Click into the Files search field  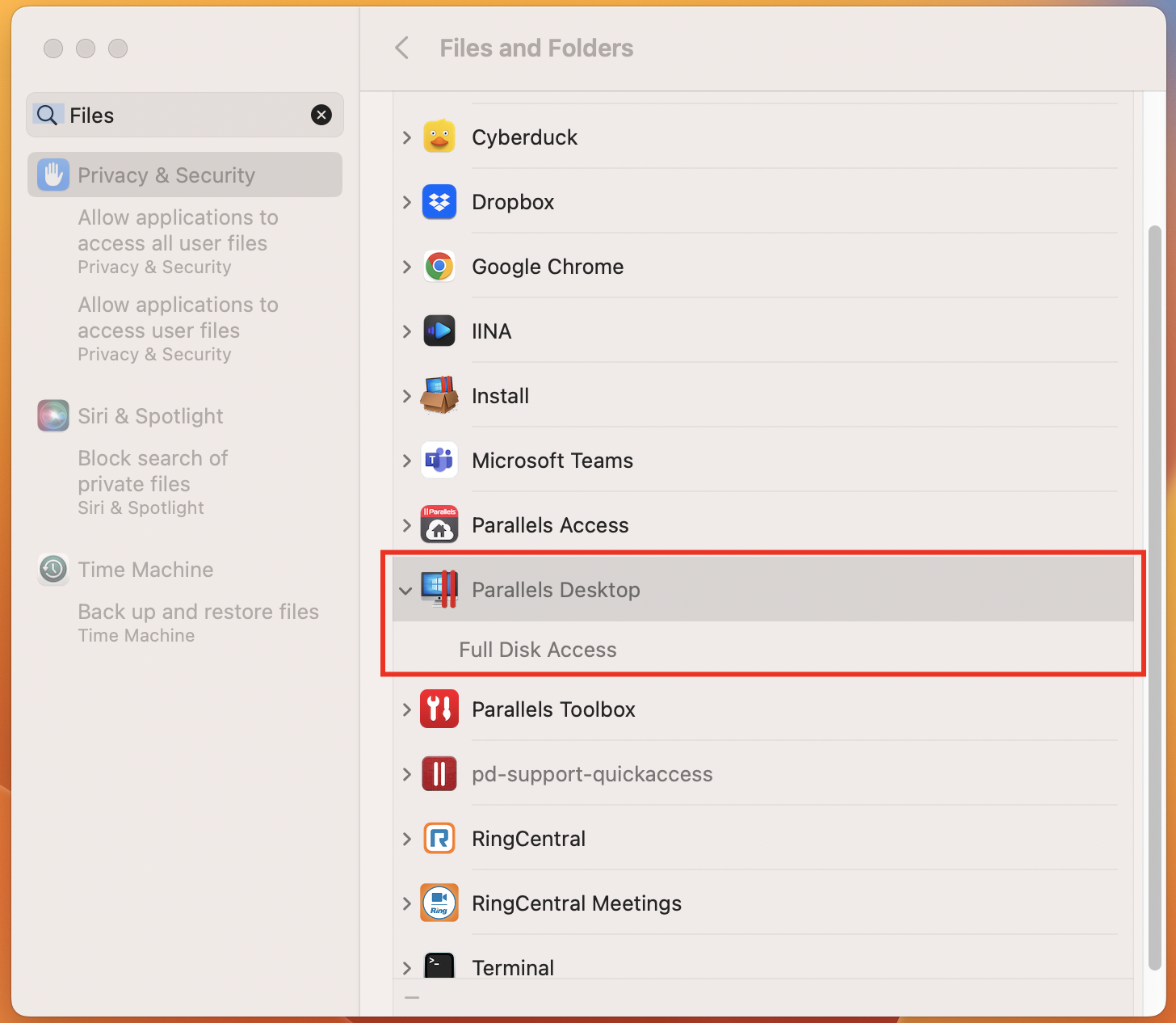[185, 115]
